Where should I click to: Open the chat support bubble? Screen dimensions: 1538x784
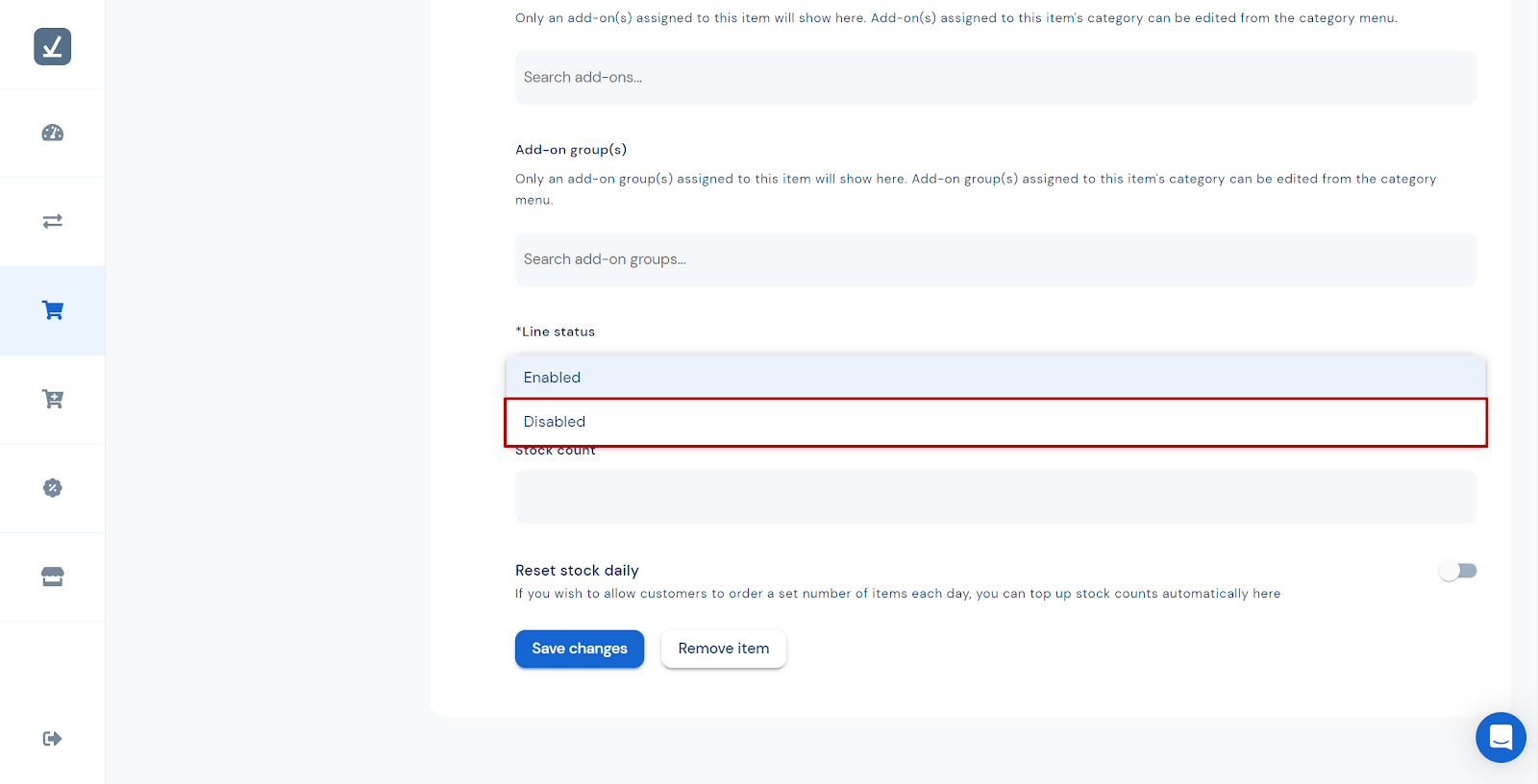coord(1501,737)
